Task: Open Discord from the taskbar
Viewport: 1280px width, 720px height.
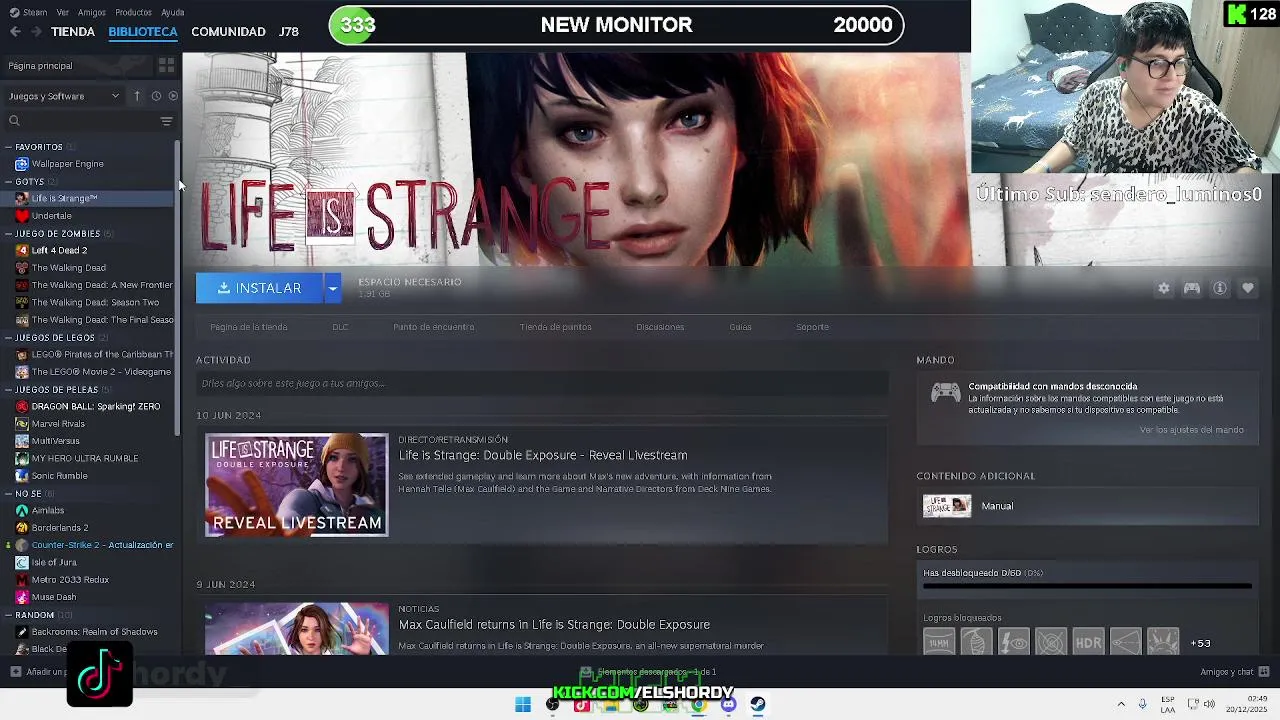Action: [x=728, y=705]
